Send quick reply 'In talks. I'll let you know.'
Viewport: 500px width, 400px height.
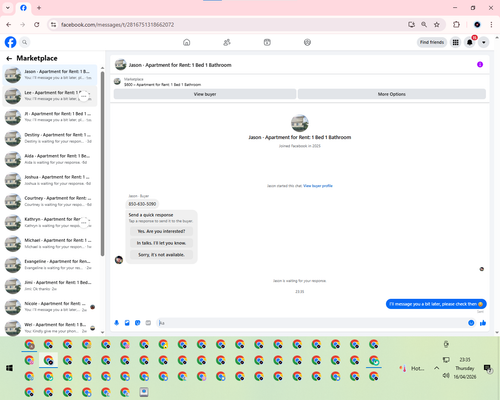161,243
